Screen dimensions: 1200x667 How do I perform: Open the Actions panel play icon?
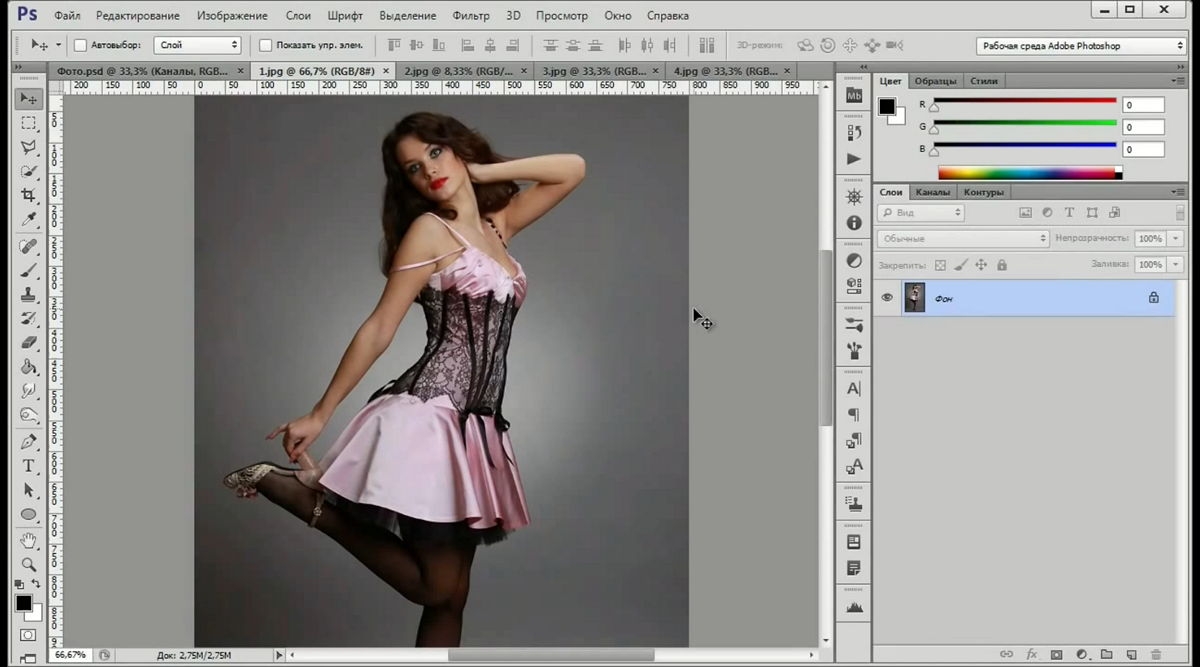tap(854, 158)
